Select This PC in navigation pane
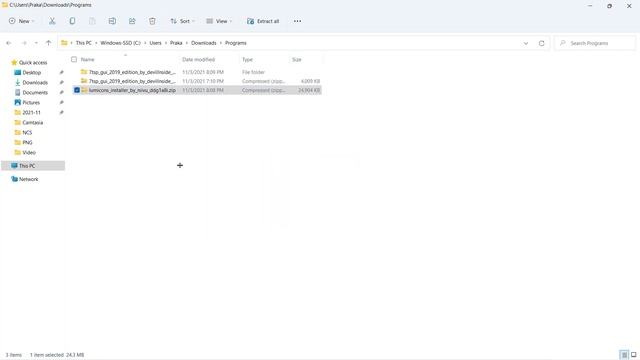 click(33, 166)
